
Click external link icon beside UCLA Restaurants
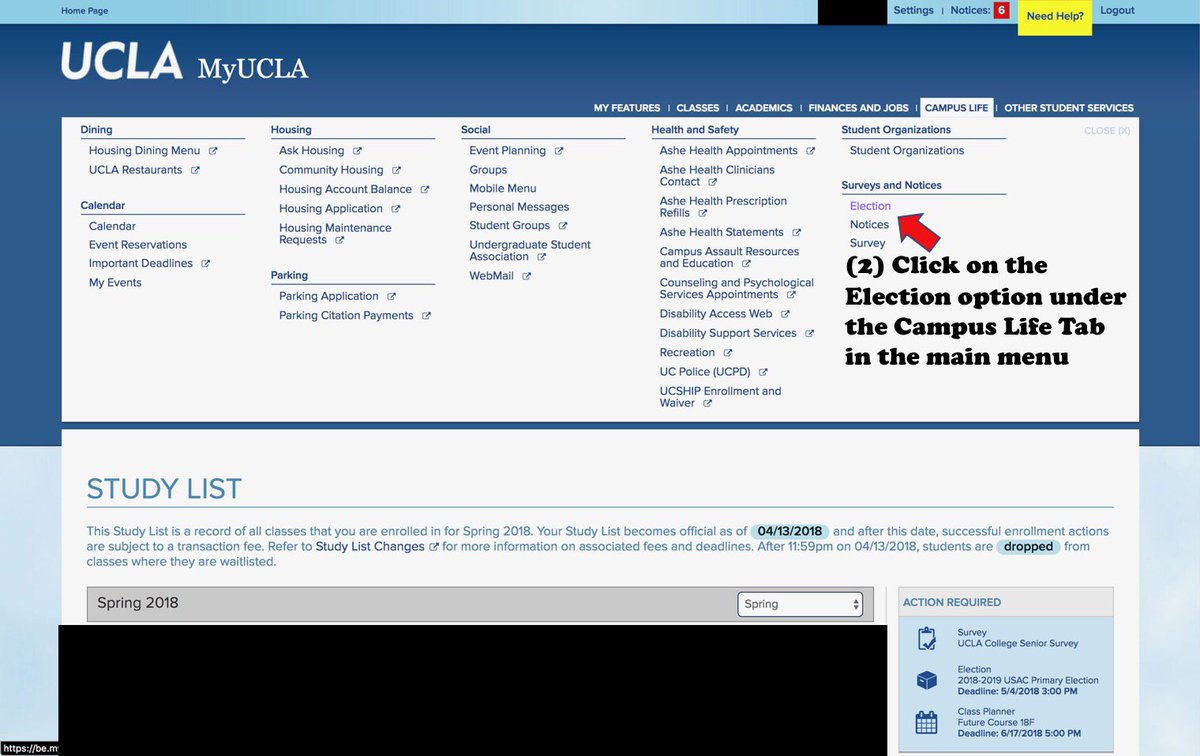195,170
